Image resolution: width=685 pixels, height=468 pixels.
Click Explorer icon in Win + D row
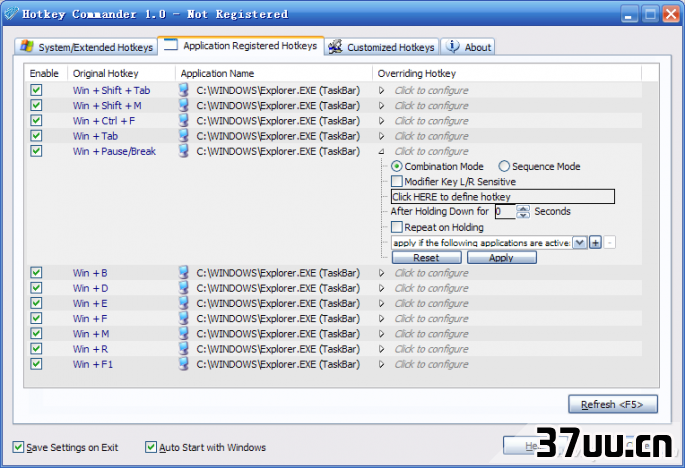click(184, 288)
